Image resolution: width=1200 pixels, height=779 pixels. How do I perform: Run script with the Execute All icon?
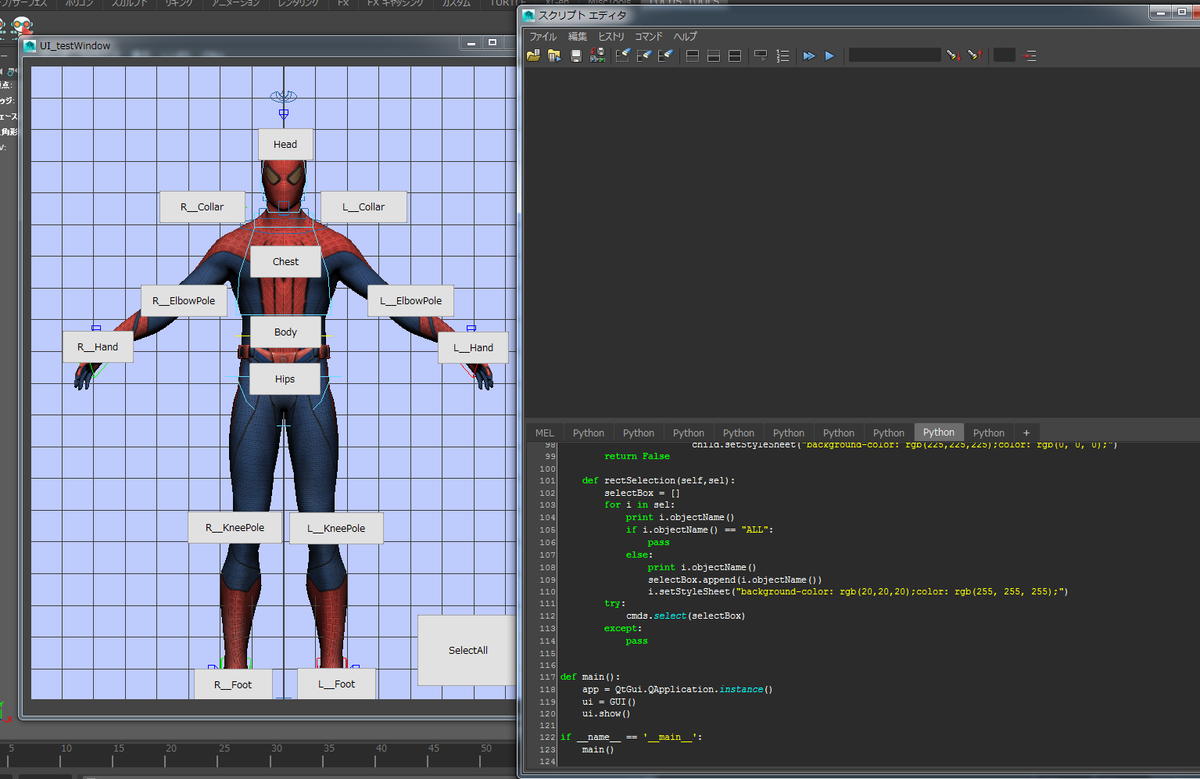pos(809,56)
